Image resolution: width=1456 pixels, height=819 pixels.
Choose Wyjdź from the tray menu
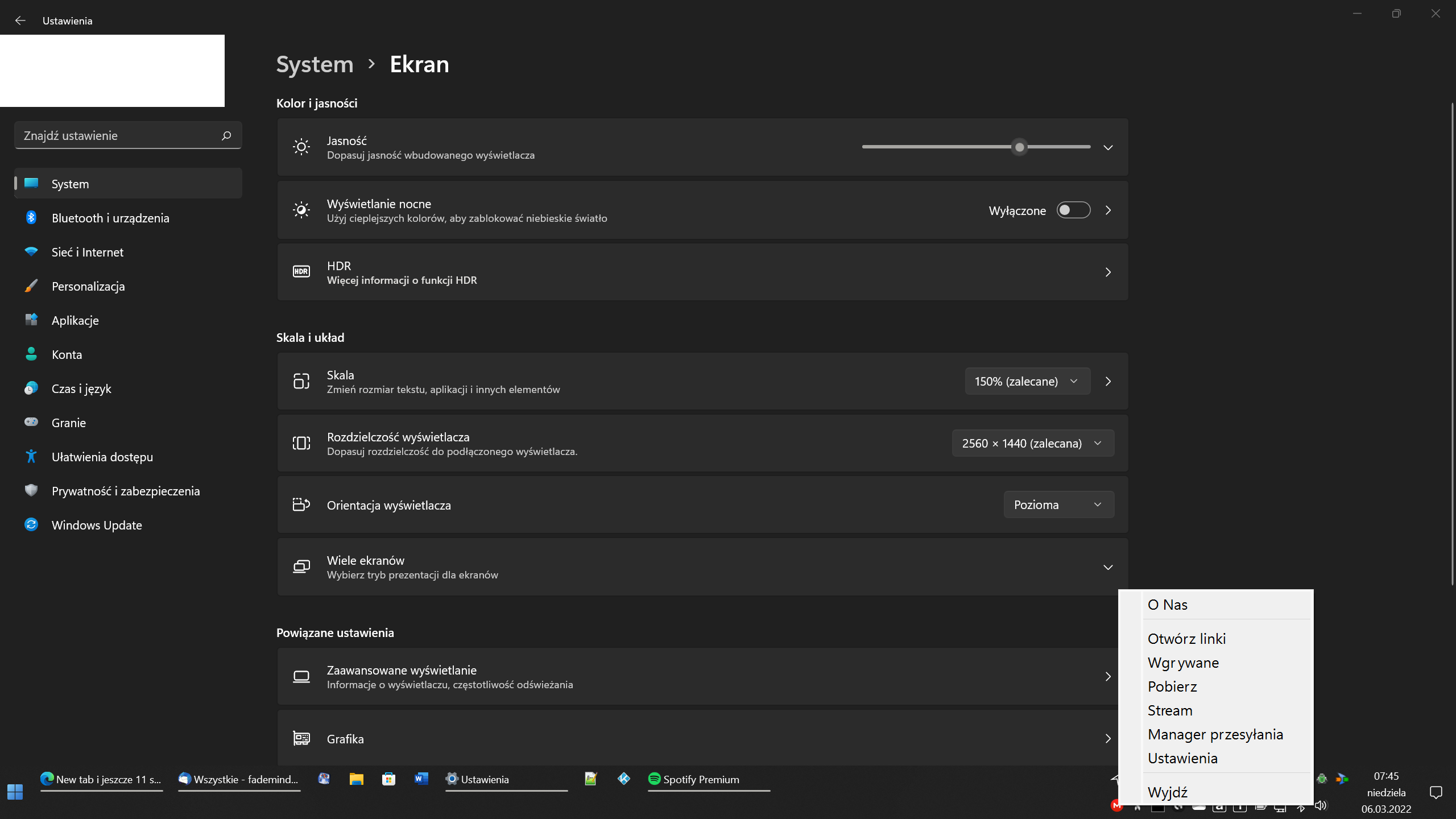(x=1167, y=792)
